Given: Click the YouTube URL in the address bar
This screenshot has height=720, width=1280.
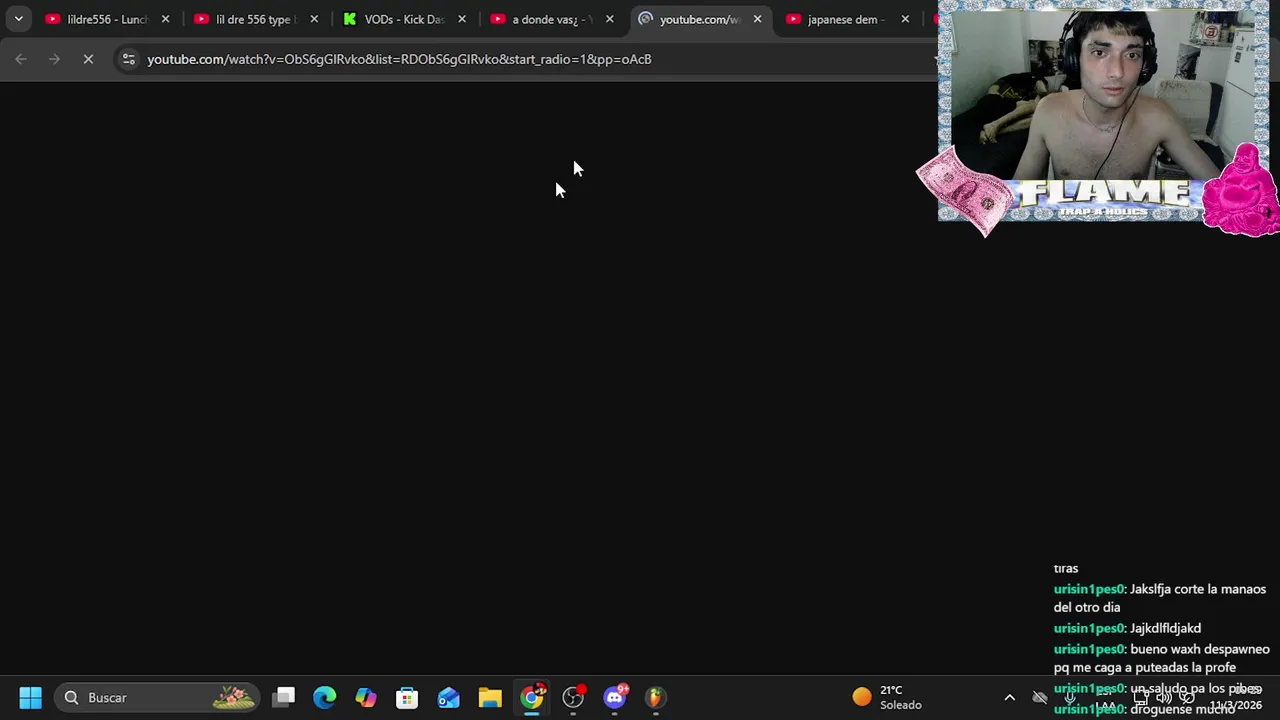Looking at the screenshot, I should pyautogui.click(x=399, y=59).
